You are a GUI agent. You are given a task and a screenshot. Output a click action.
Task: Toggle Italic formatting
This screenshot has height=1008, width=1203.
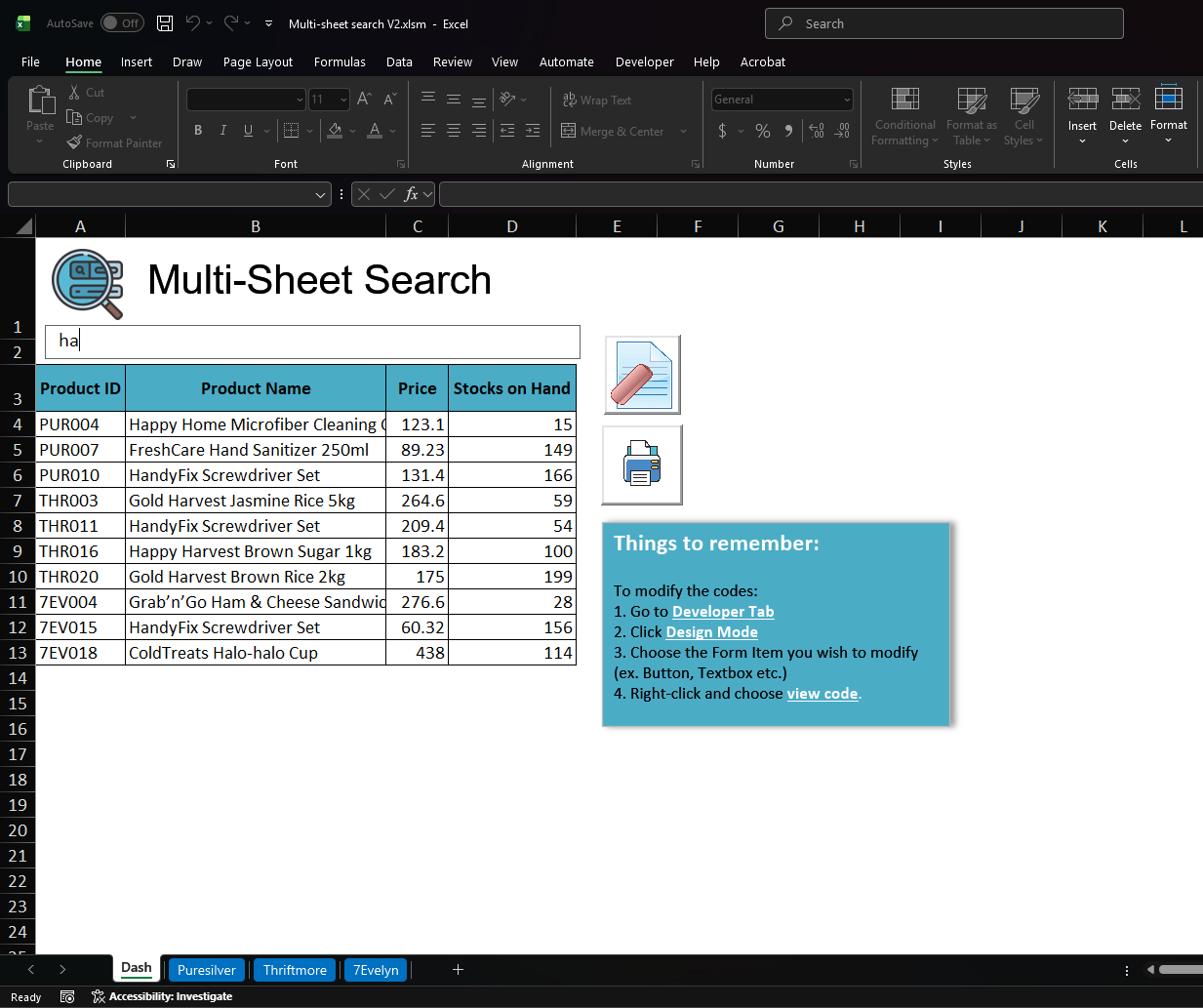click(x=223, y=129)
